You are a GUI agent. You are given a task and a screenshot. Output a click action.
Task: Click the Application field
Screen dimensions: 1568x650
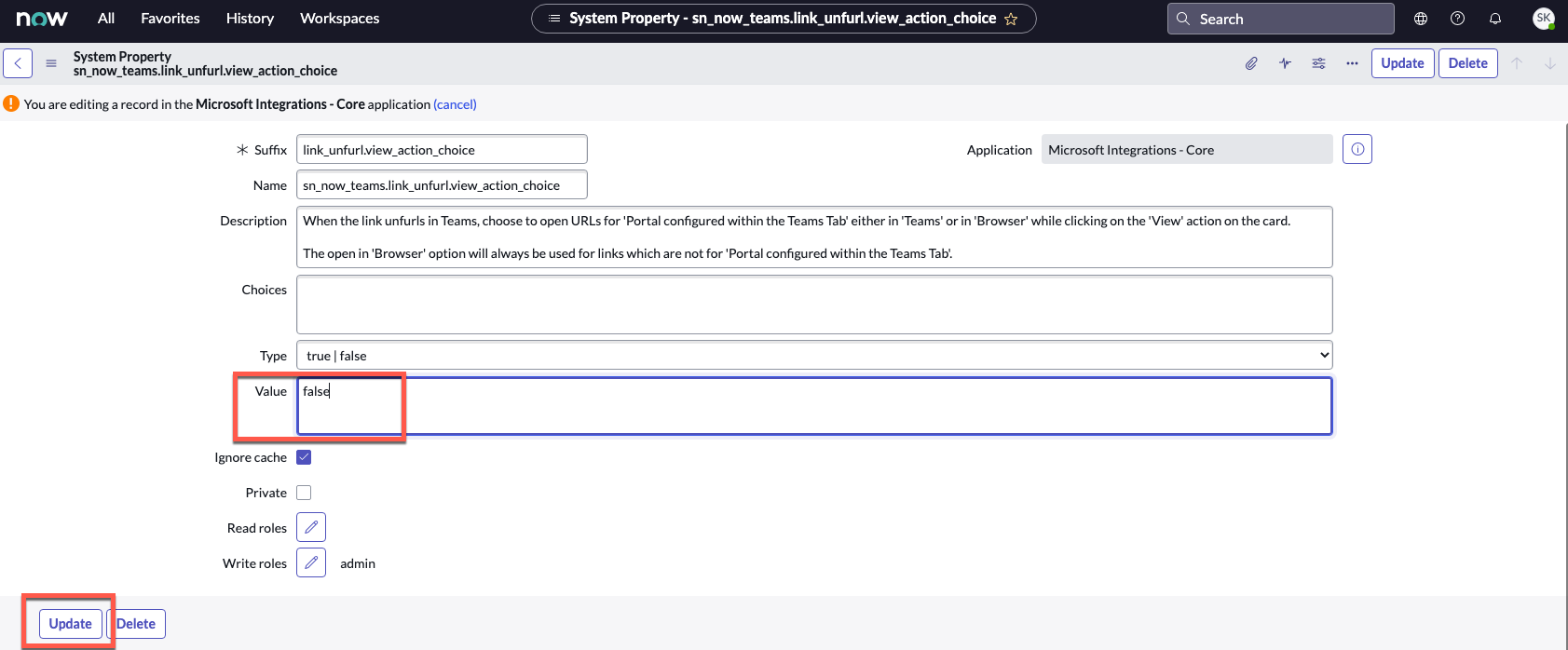(x=1187, y=150)
